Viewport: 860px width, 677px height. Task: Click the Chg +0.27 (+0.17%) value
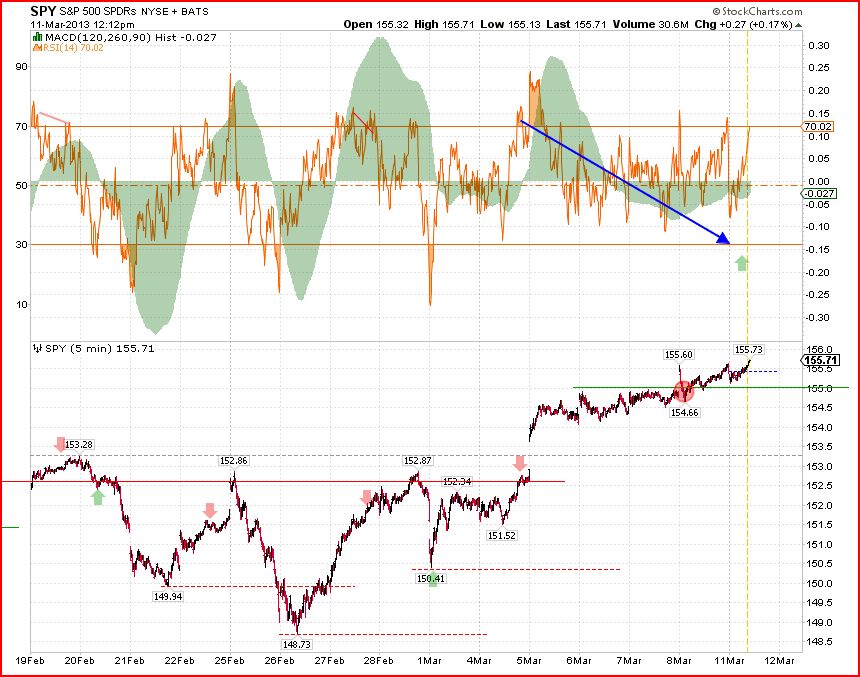click(x=743, y=25)
